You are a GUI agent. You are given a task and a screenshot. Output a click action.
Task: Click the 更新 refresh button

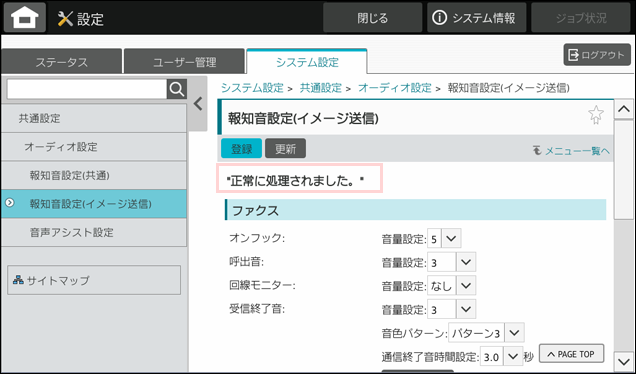(286, 149)
